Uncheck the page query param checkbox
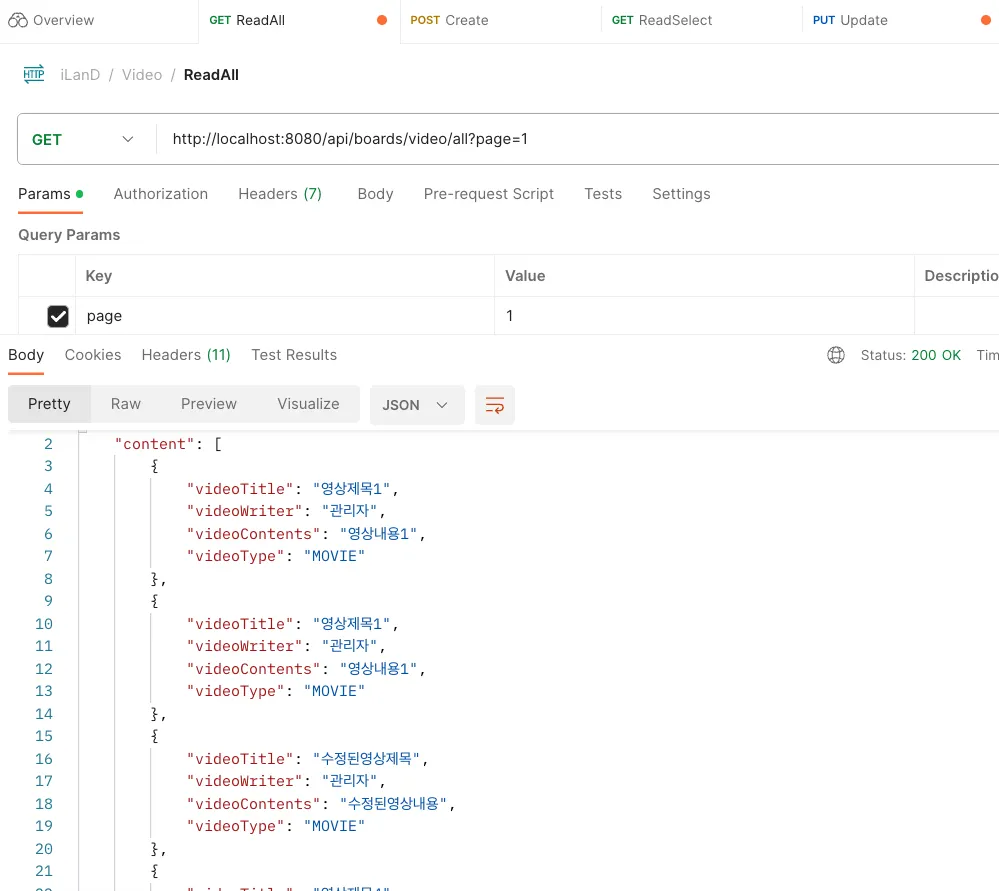The height and width of the screenshot is (891, 999). click(x=58, y=316)
